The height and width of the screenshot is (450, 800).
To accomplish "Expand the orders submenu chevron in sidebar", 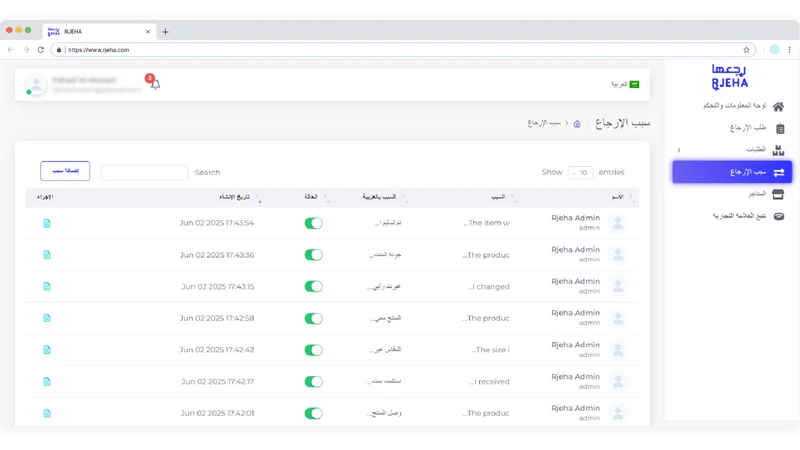I will [x=679, y=150].
